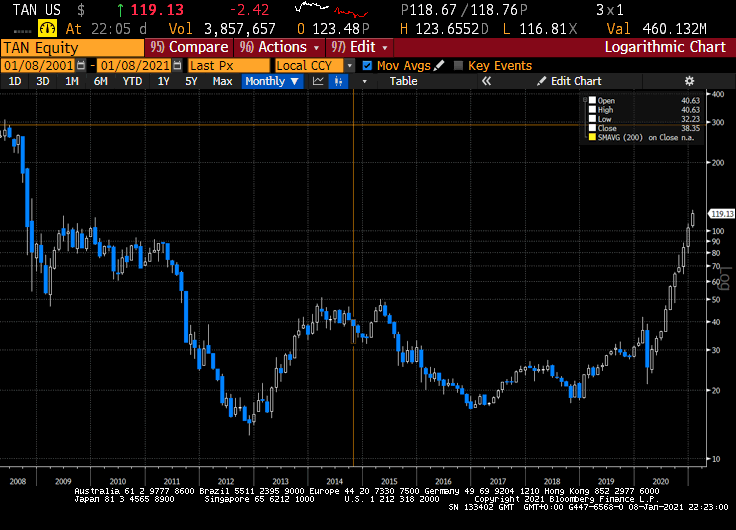The width and height of the screenshot is (736, 530).
Task: Click the green up-arrow price indicator
Action: coord(121,10)
